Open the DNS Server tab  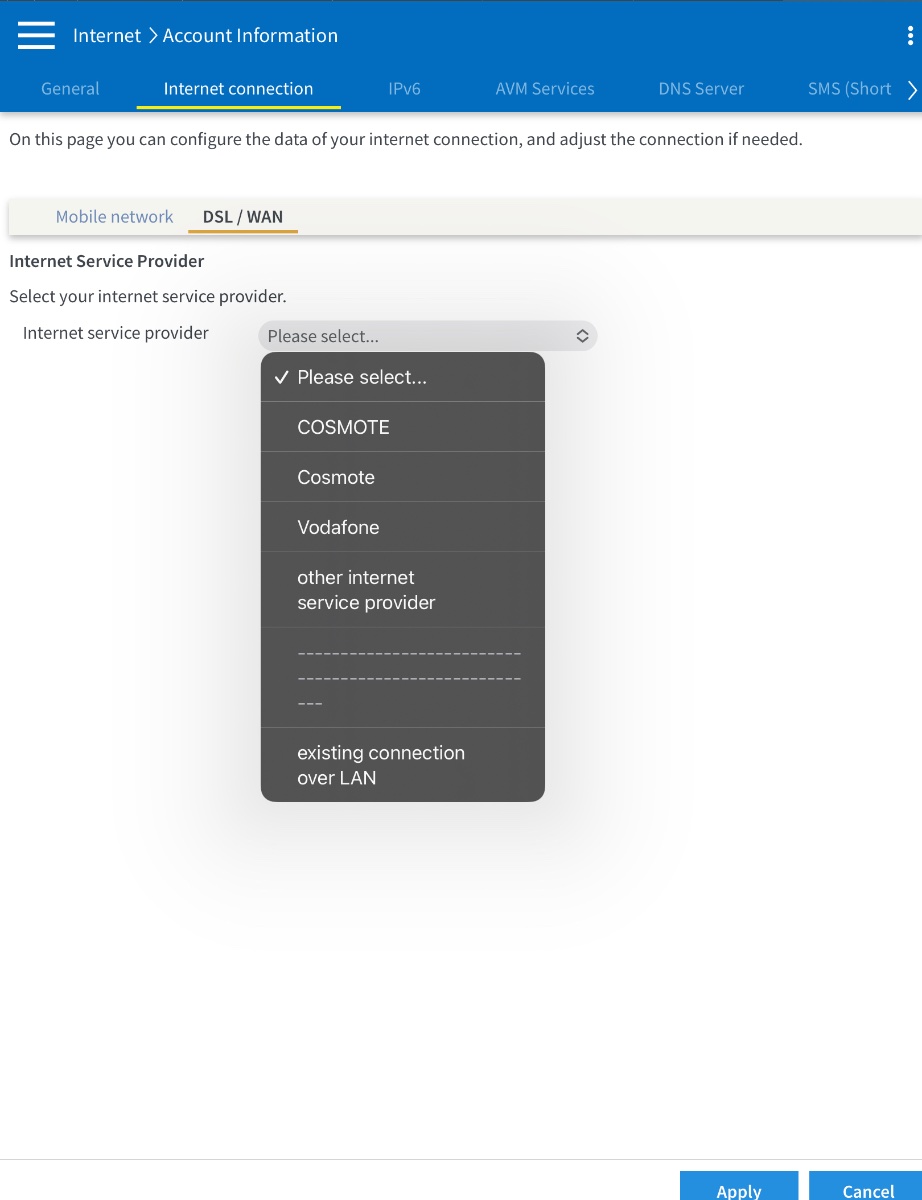(x=701, y=89)
